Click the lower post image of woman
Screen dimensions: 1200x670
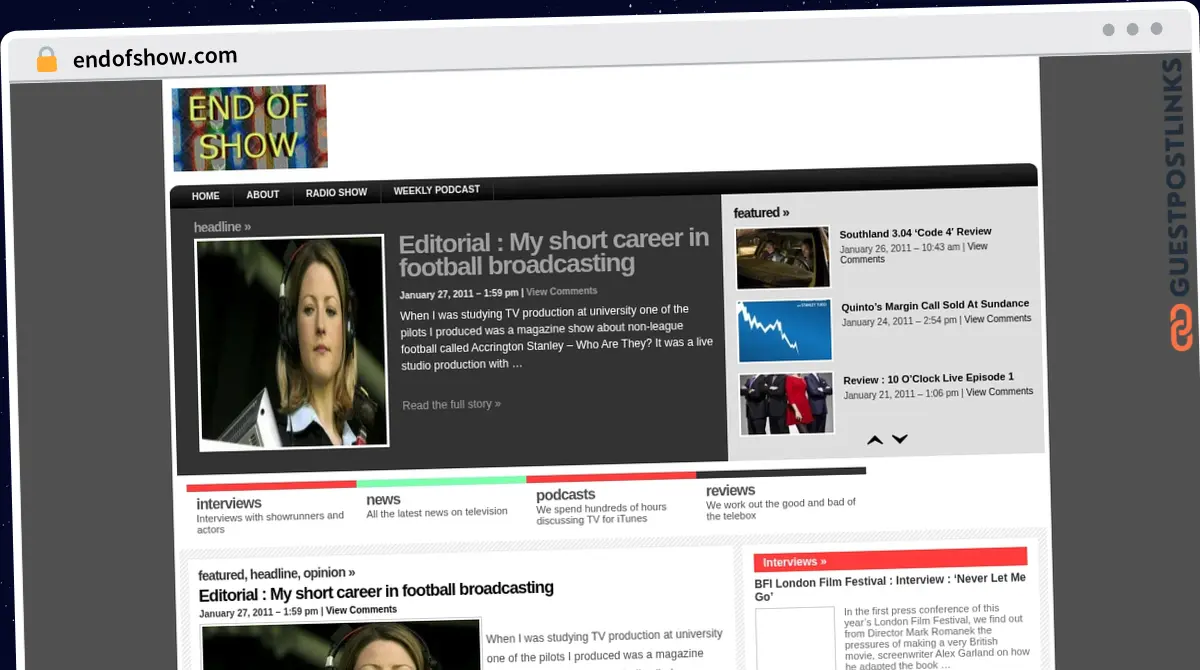(341, 645)
